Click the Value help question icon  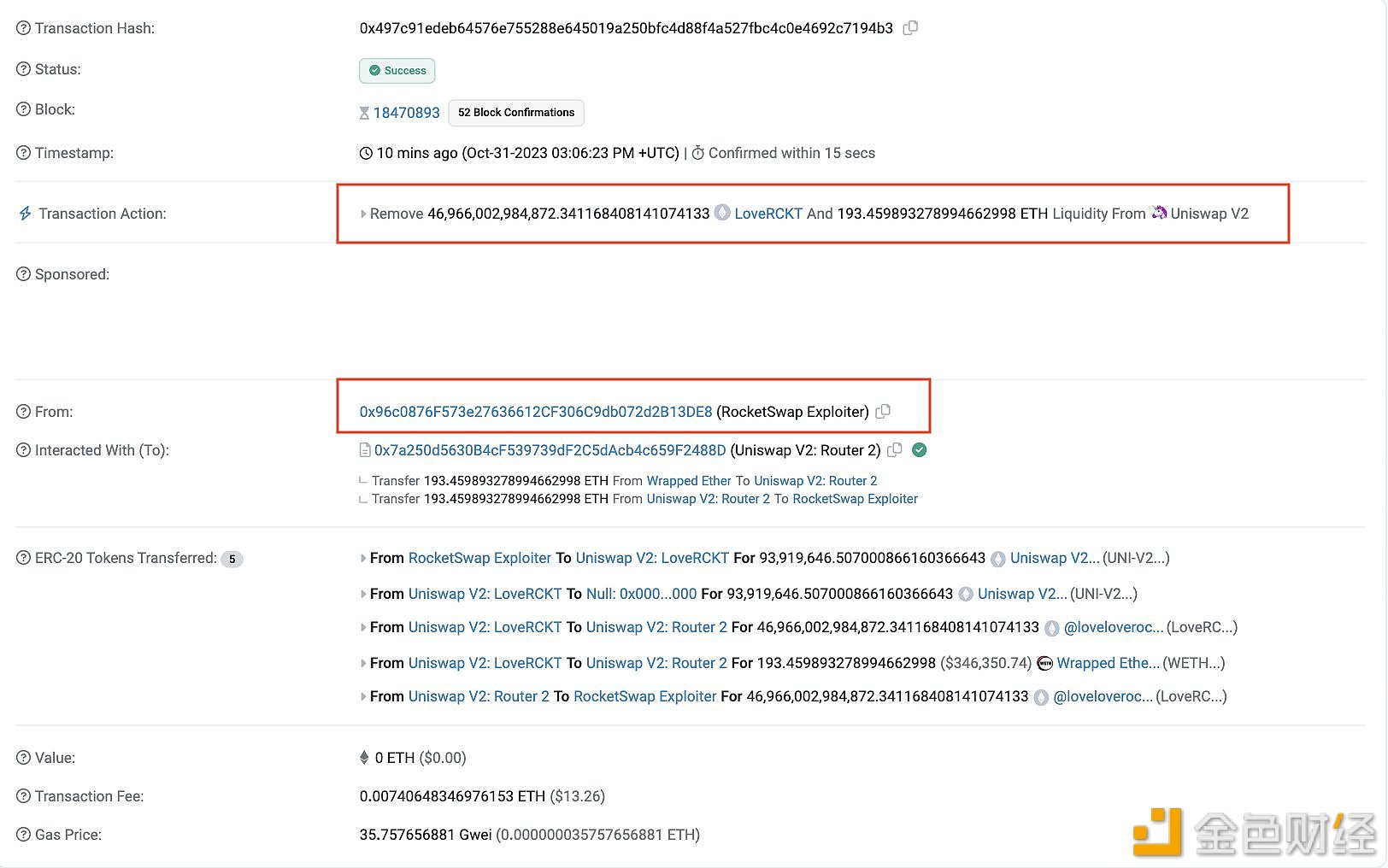(x=23, y=758)
